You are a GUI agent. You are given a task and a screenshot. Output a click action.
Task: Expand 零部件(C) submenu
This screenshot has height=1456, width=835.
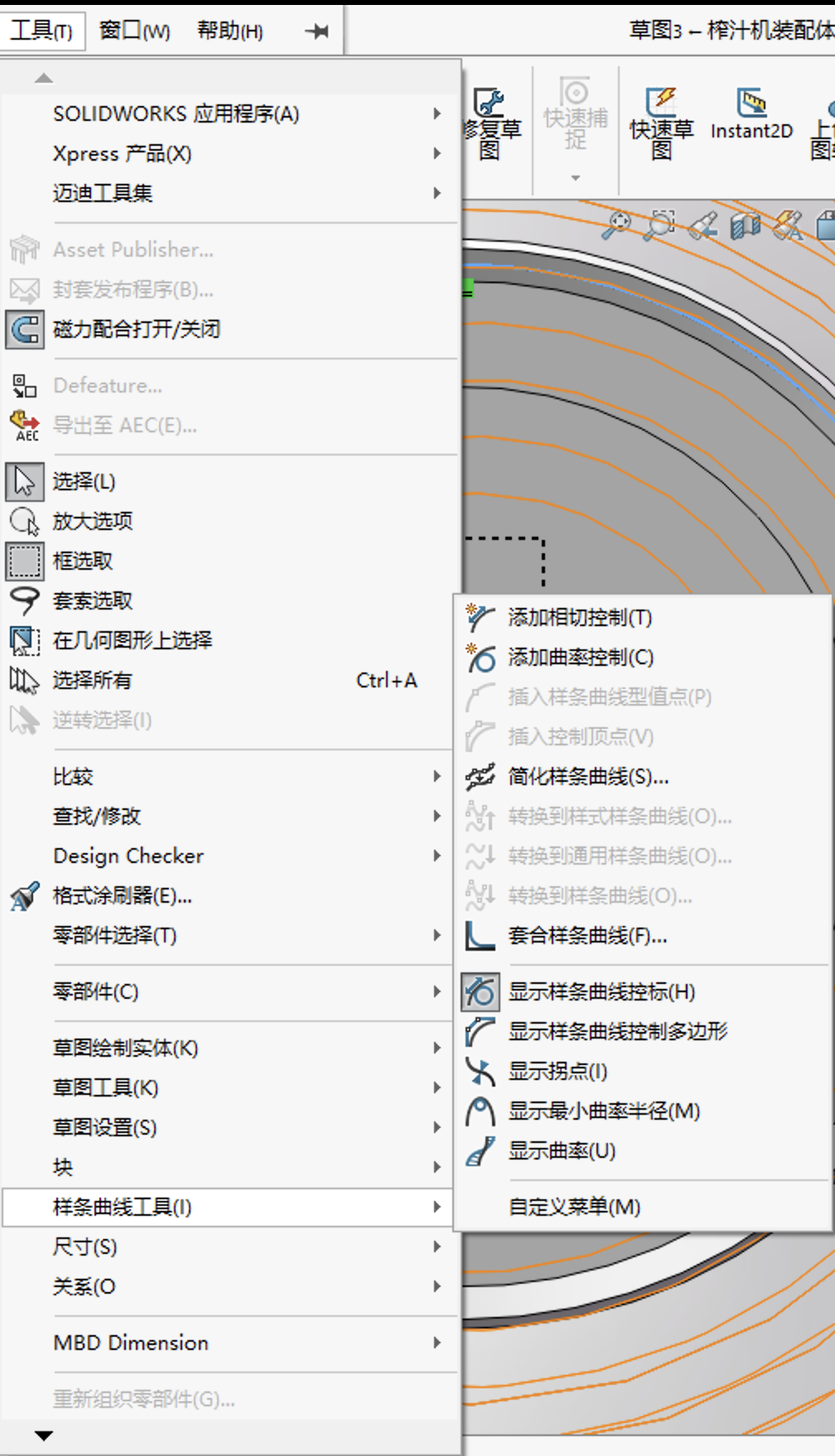230,991
